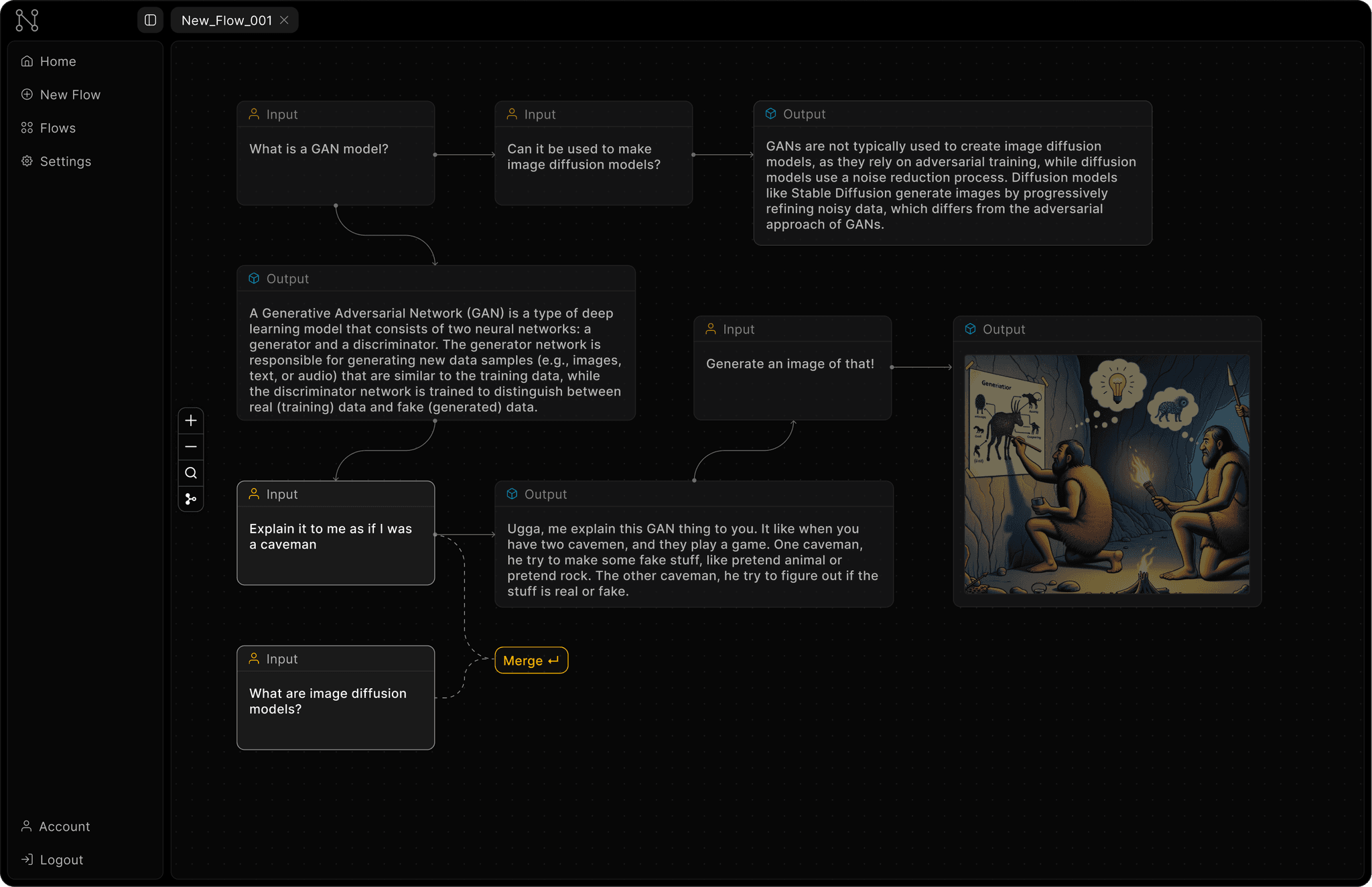Select the "Explain it to me as caveman" input
The height and width of the screenshot is (887, 1372).
(336, 544)
